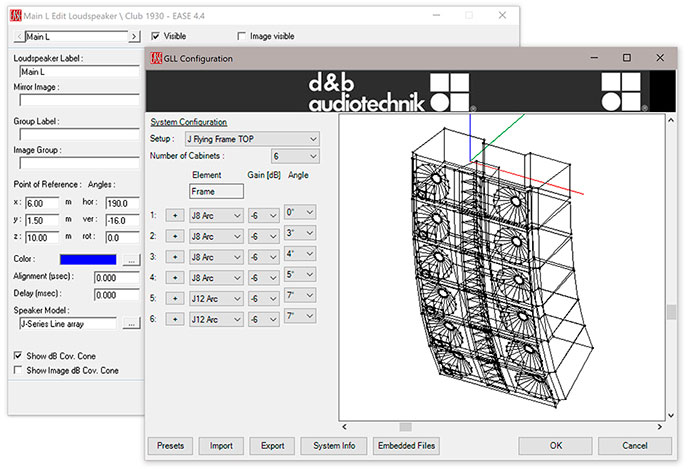Viewport: 690px width, 469px height.
Task: Click the plus button for cabinet row 1
Action: pyautogui.click(x=175, y=216)
